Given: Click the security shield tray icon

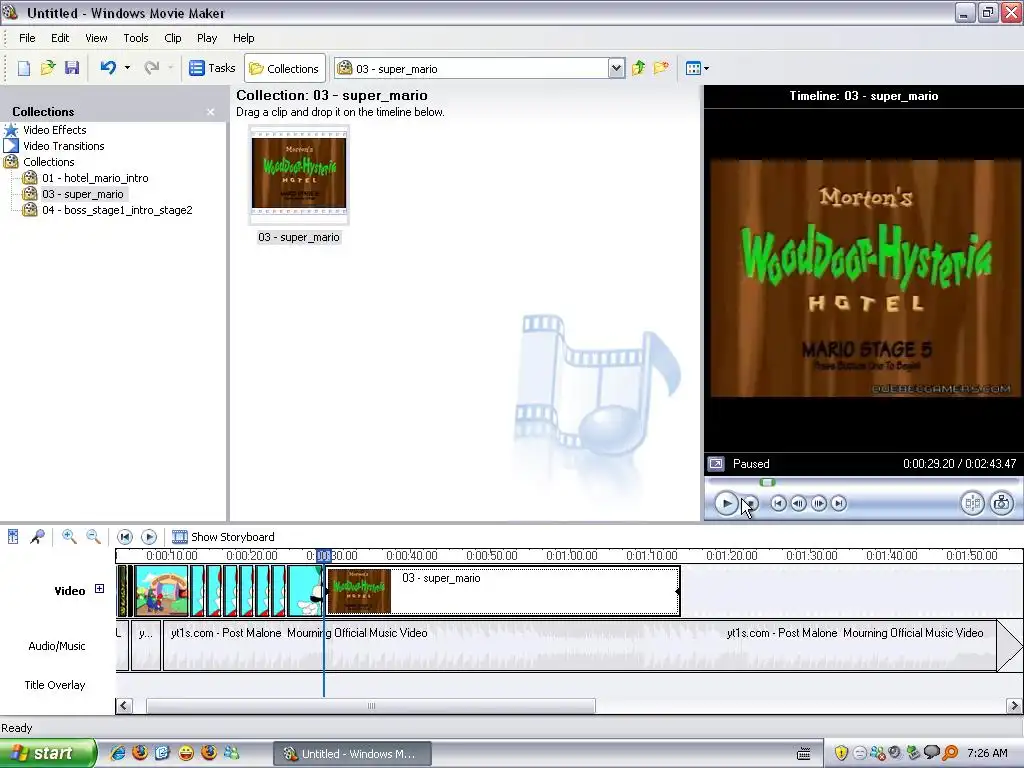Looking at the screenshot, I should tap(841, 753).
